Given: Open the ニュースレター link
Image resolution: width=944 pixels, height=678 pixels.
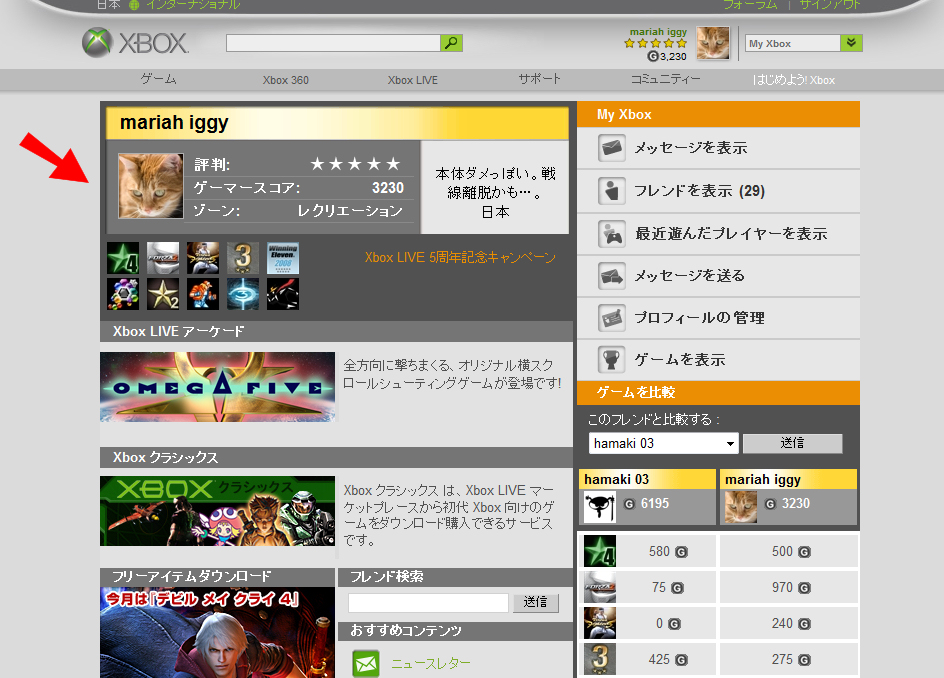Looking at the screenshot, I should point(431,664).
